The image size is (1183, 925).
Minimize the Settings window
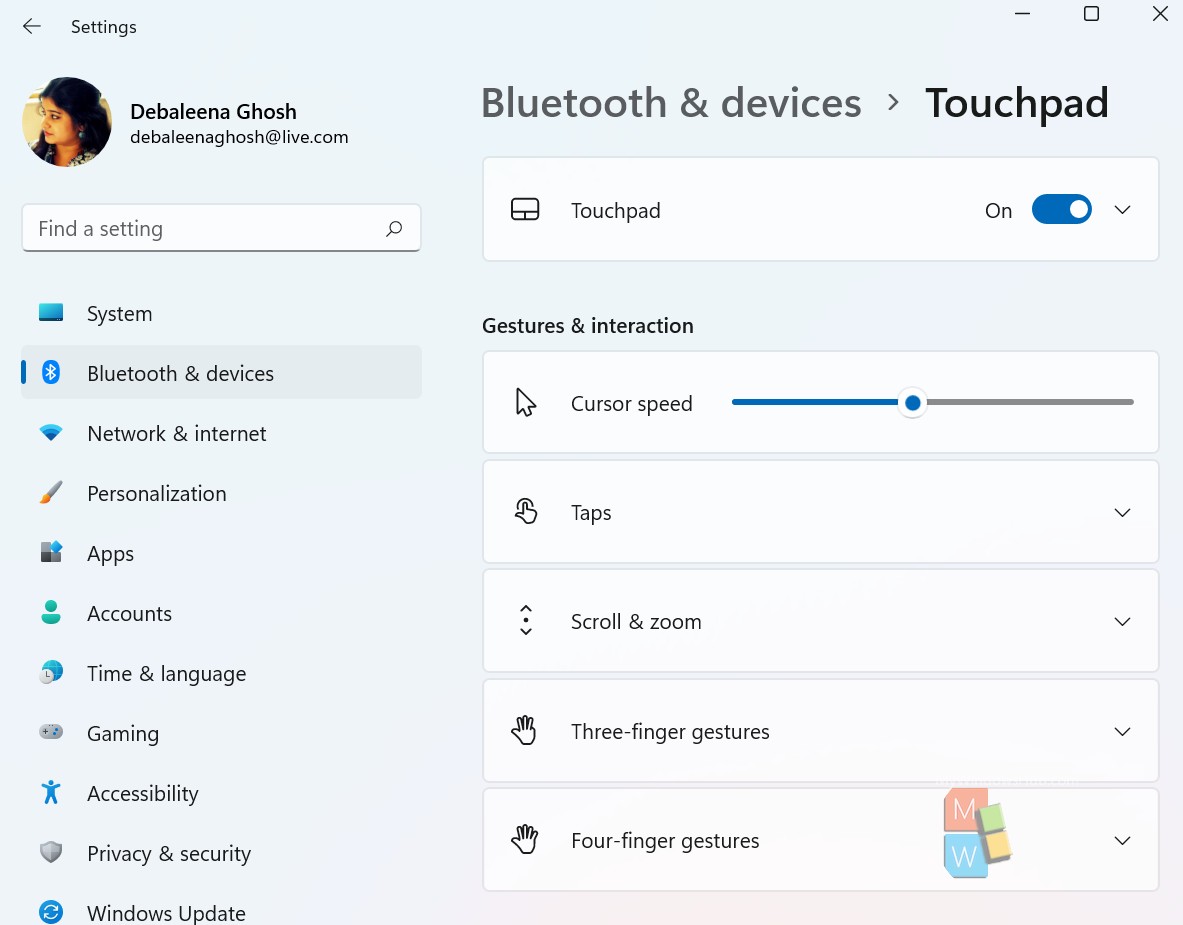coord(1022,14)
